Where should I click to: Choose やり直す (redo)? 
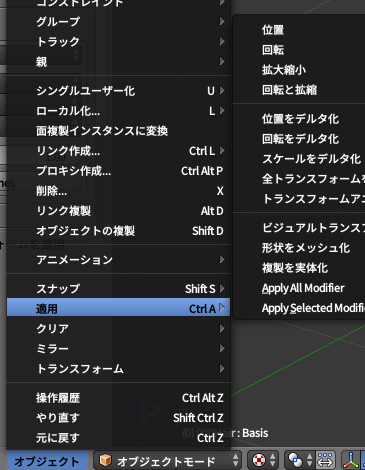tap(118, 418)
